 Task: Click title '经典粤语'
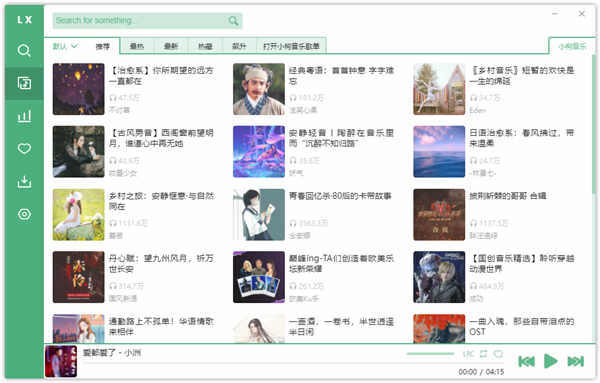pos(342,76)
